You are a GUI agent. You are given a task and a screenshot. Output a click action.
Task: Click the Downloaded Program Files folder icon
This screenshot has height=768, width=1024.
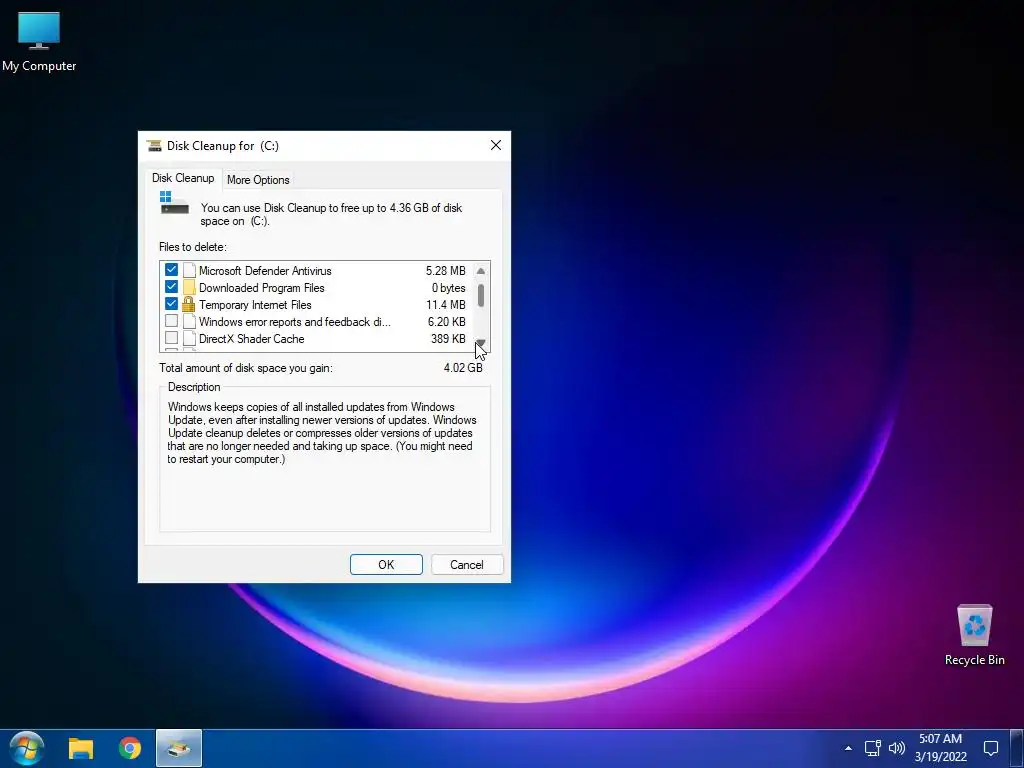click(x=189, y=287)
